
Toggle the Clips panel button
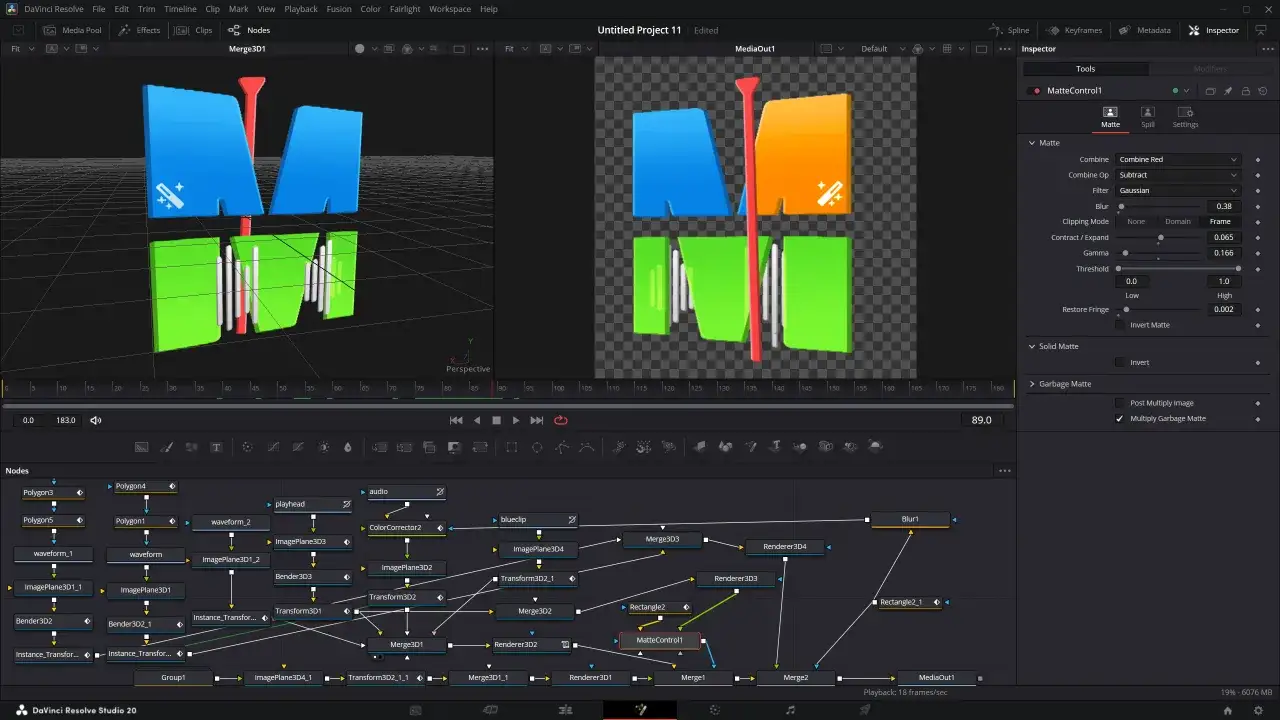click(x=195, y=30)
